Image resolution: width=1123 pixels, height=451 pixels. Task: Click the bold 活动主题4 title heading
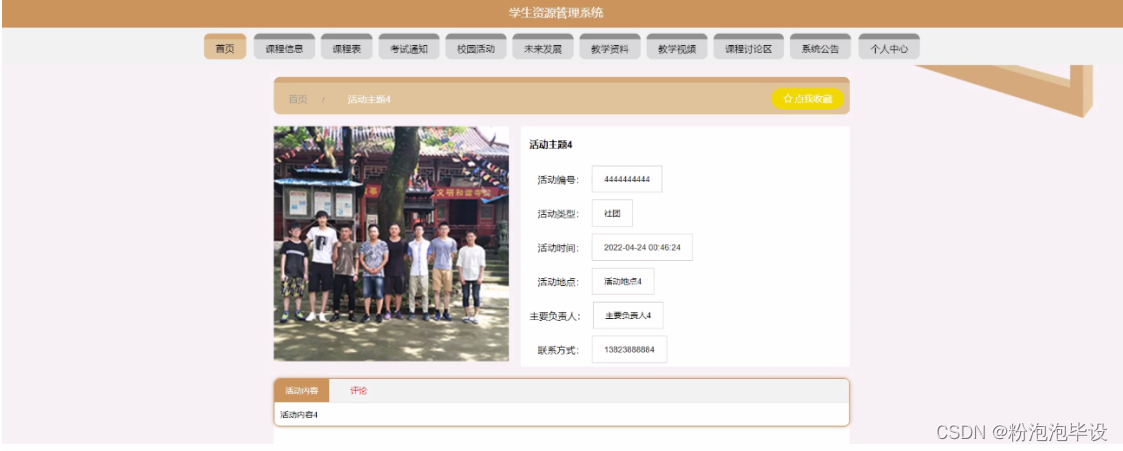[551, 145]
